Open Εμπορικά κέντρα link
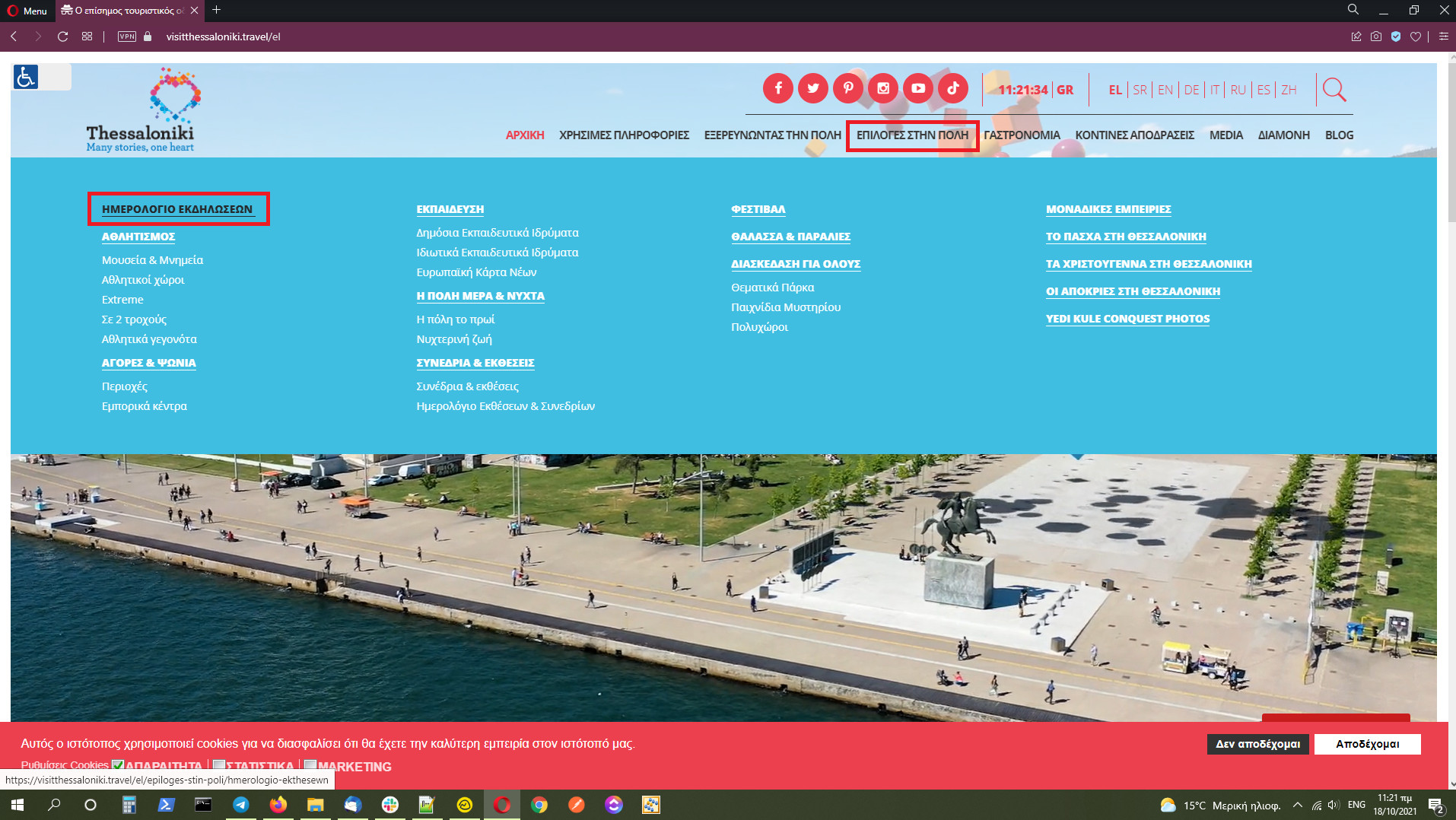 pyautogui.click(x=145, y=406)
